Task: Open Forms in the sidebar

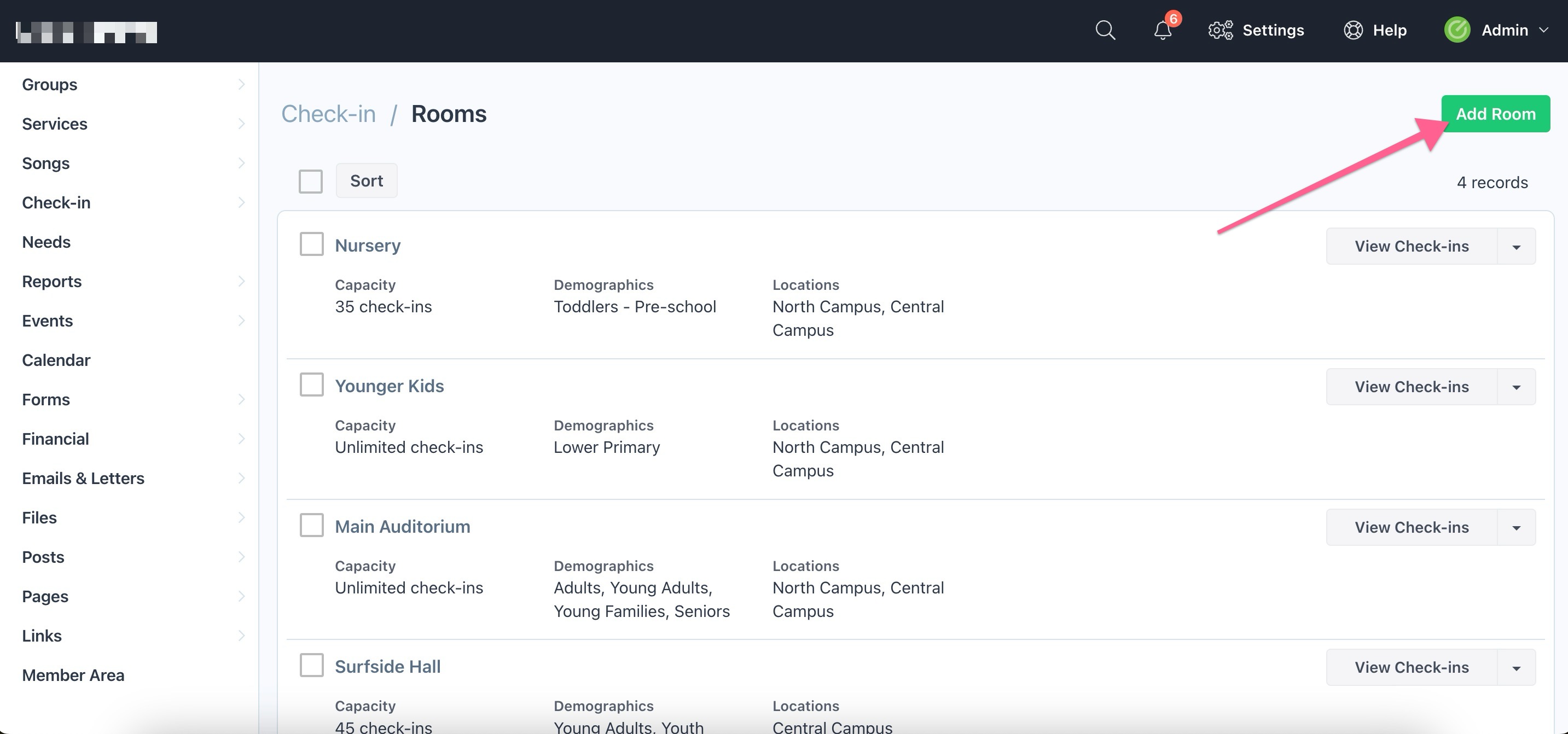Action: (45, 399)
